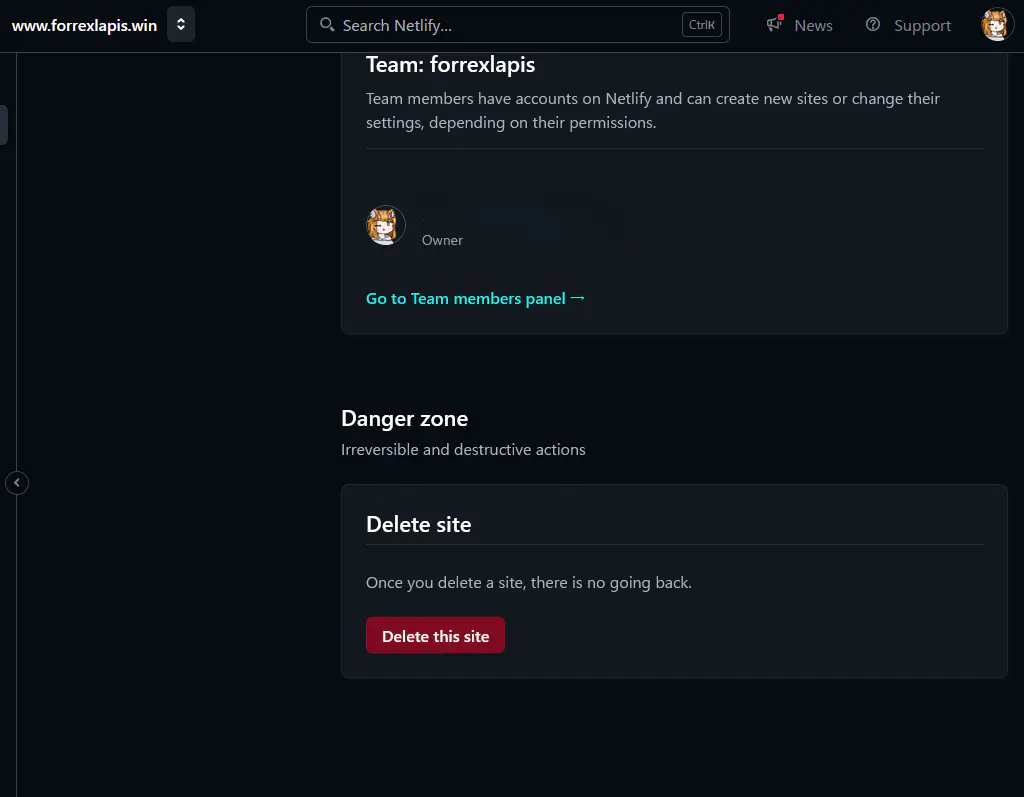The image size is (1024, 797).
Task: Click the left sidebar edge handle
Action: pos(4,125)
